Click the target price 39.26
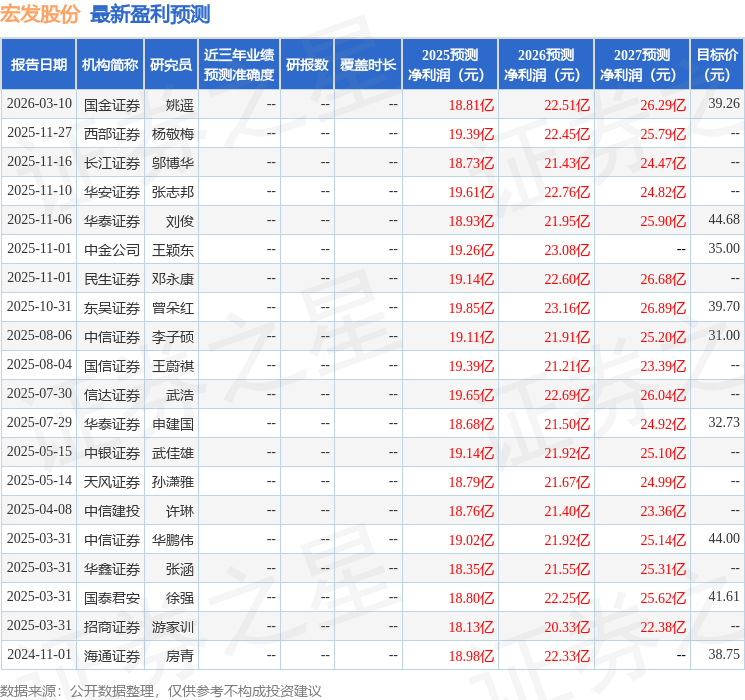 (724, 104)
